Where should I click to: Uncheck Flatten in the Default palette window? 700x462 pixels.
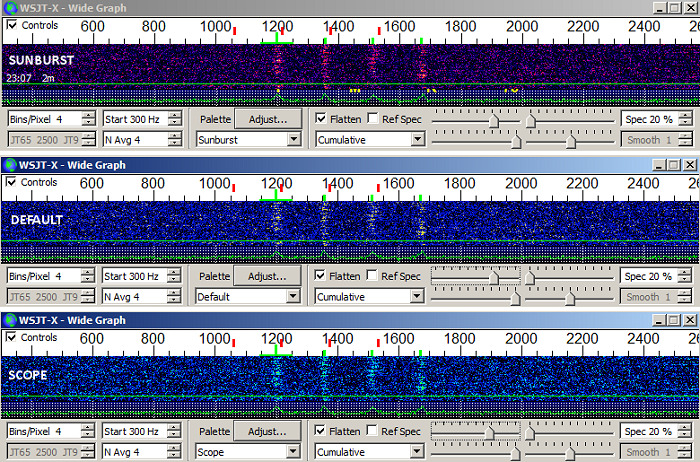coord(320,275)
